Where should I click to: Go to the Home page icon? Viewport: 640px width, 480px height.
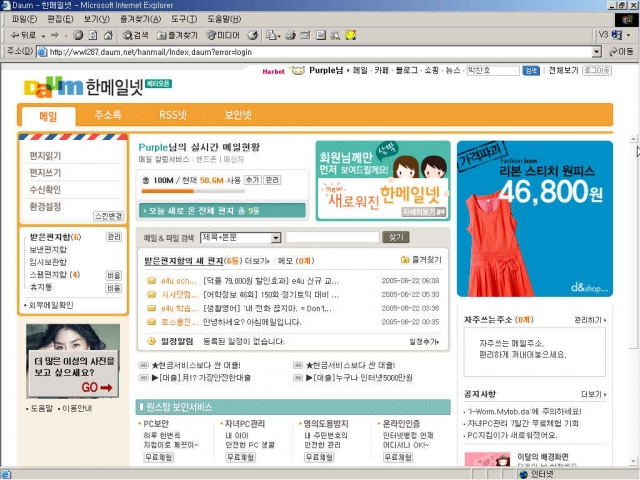[108, 36]
